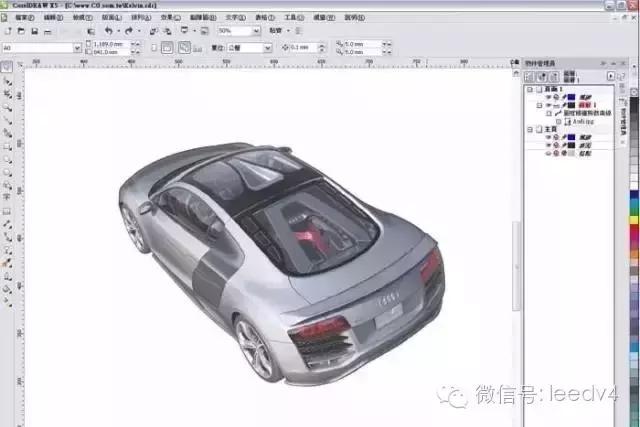Set page to landscape orientation
640x427 pixels.
(167, 48)
